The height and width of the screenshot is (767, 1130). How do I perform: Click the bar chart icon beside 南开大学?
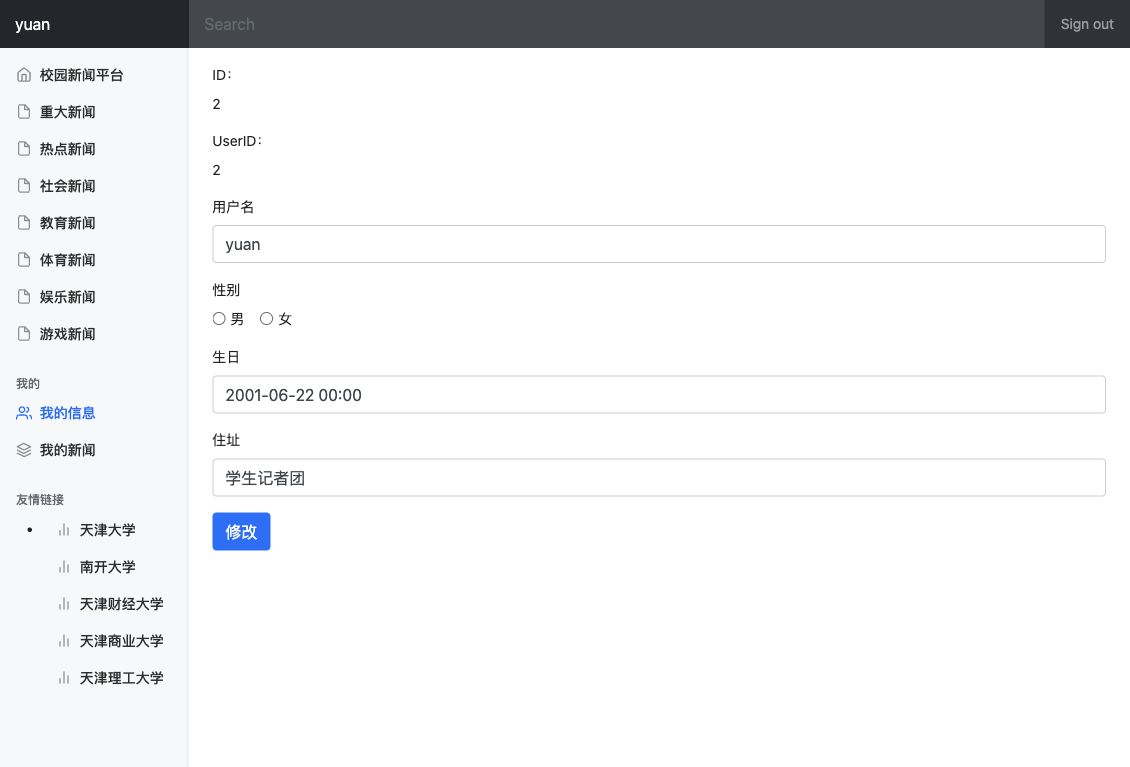pyautogui.click(x=64, y=567)
